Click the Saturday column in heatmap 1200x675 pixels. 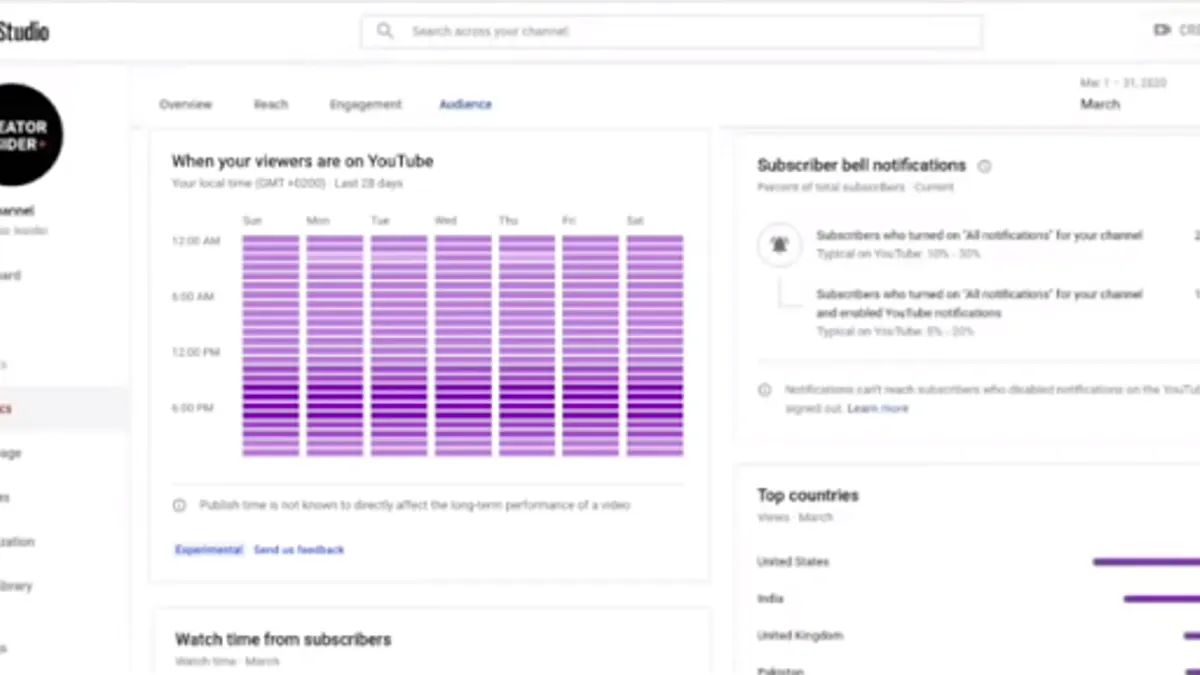point(655,346)
